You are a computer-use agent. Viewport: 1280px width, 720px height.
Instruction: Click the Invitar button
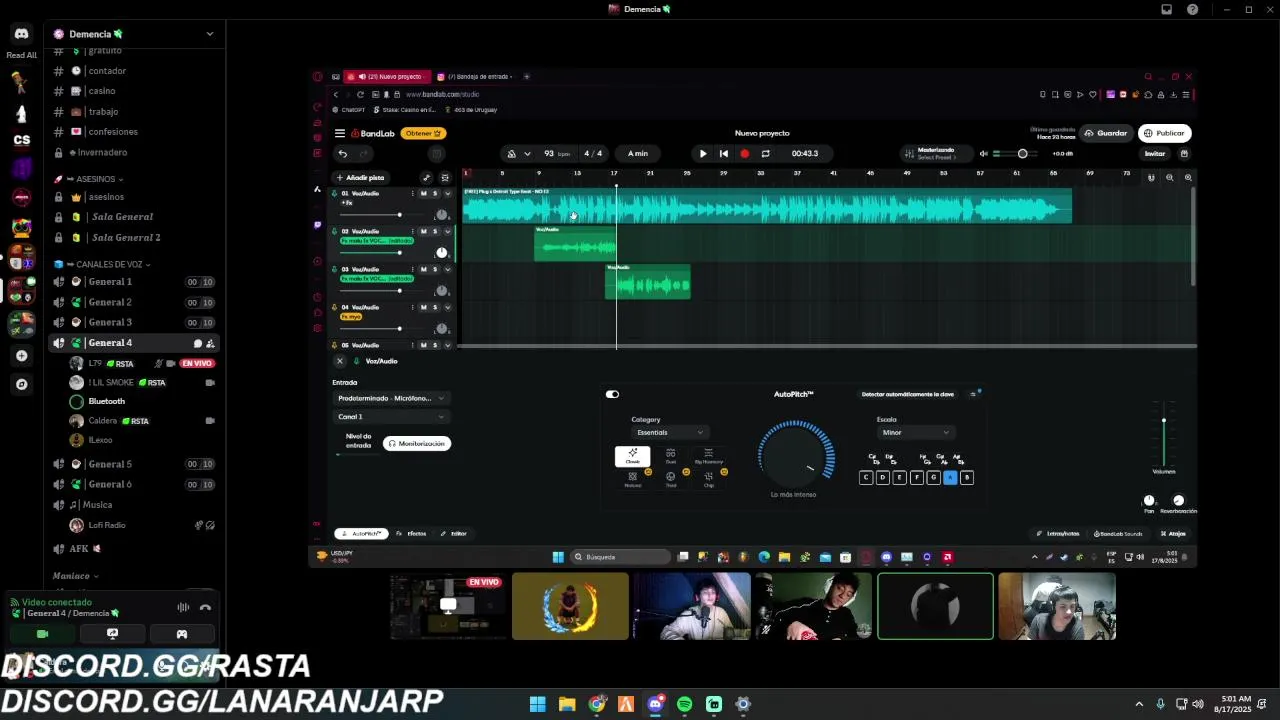[x=1155, y=154]
